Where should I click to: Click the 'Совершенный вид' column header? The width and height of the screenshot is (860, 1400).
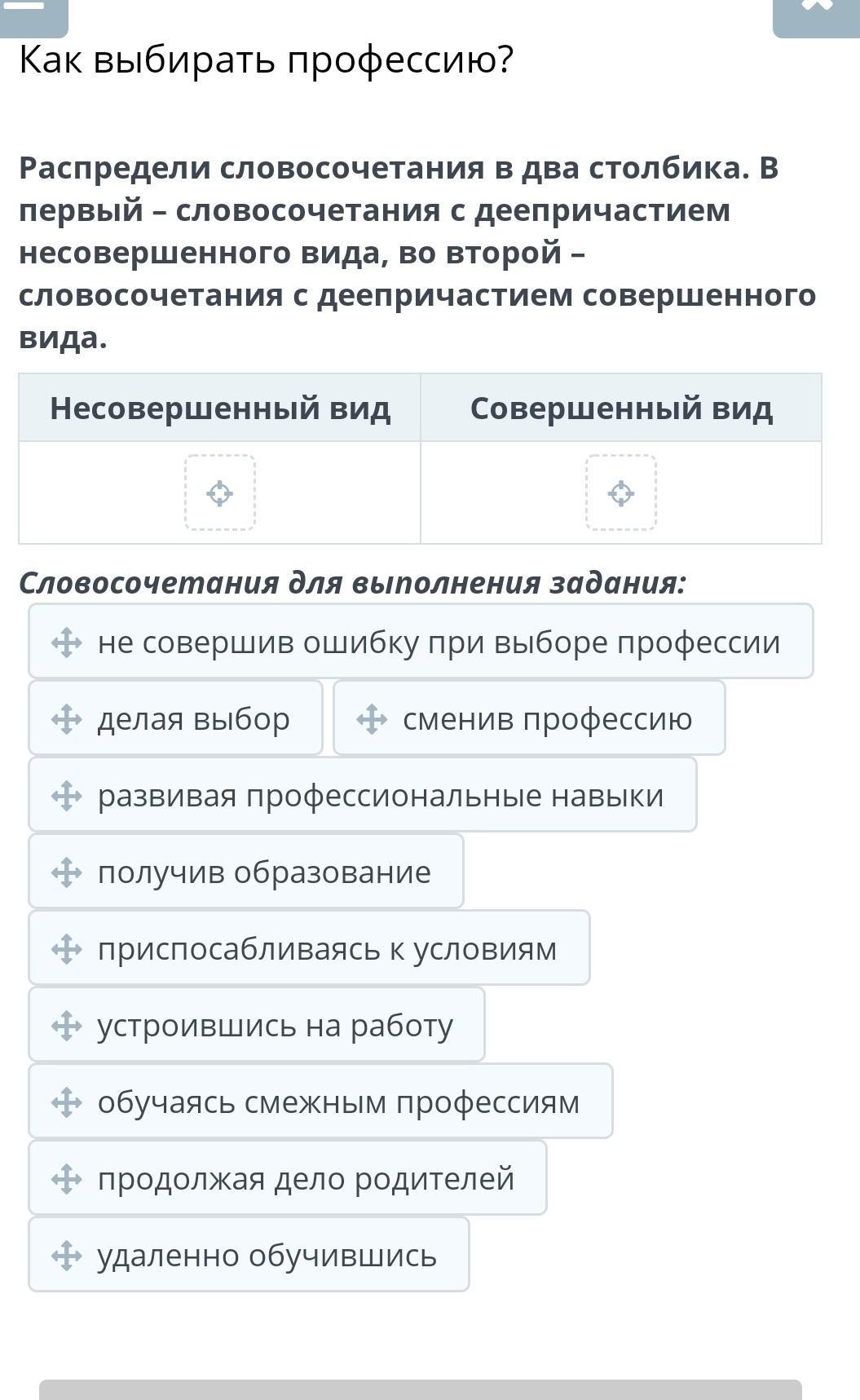point(621,408)
